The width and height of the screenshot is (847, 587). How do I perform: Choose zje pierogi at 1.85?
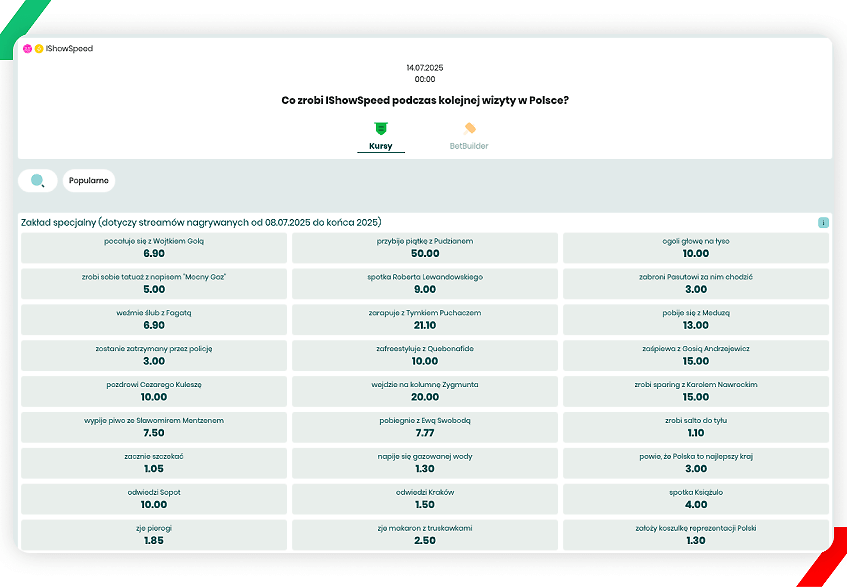pyautogui.click(x=154, y=535)
